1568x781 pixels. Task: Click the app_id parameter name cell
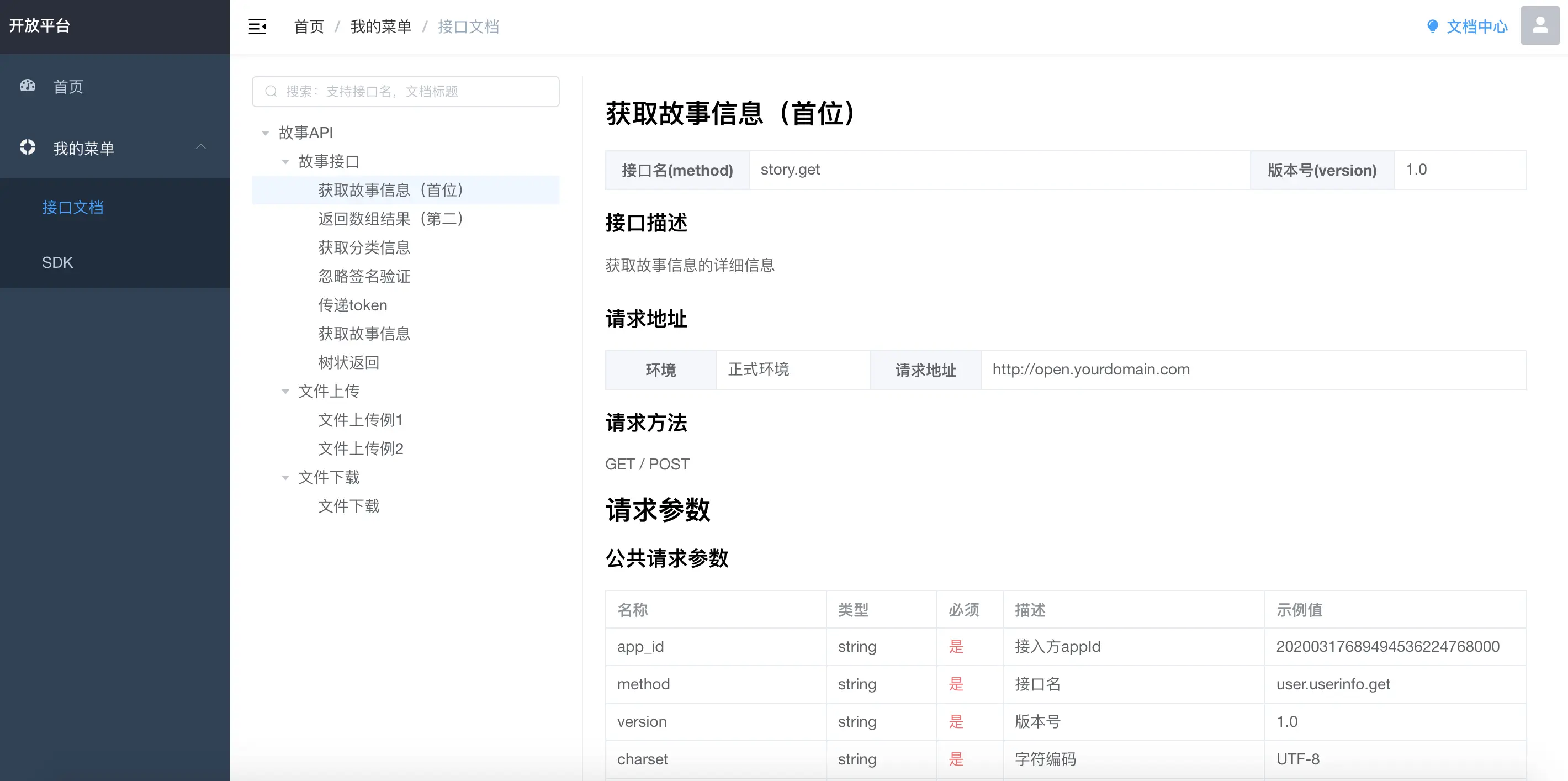(715, 646)
